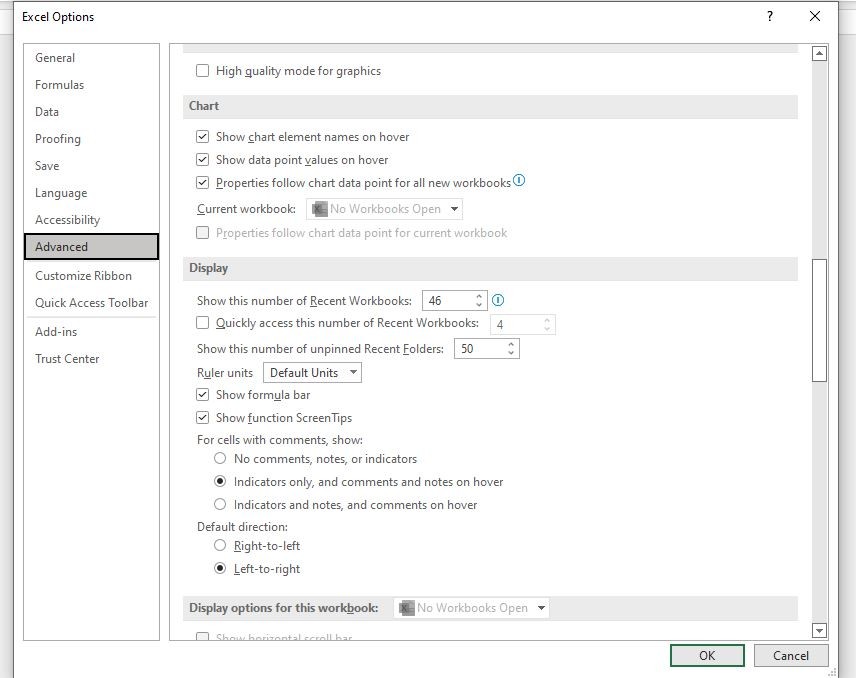
Task: Increase unpinned Recent Folders count
Action: point(511,344)
